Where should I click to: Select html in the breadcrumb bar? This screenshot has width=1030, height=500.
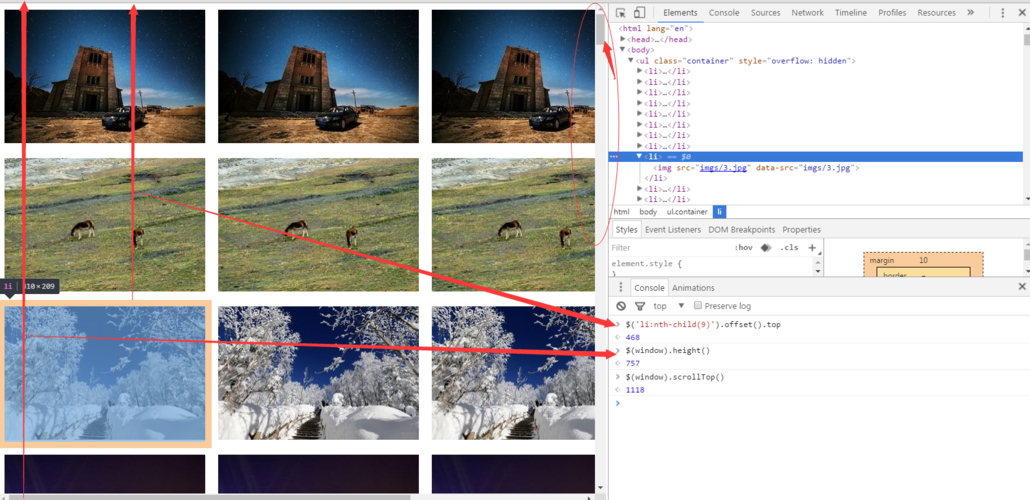coord(621,212)
